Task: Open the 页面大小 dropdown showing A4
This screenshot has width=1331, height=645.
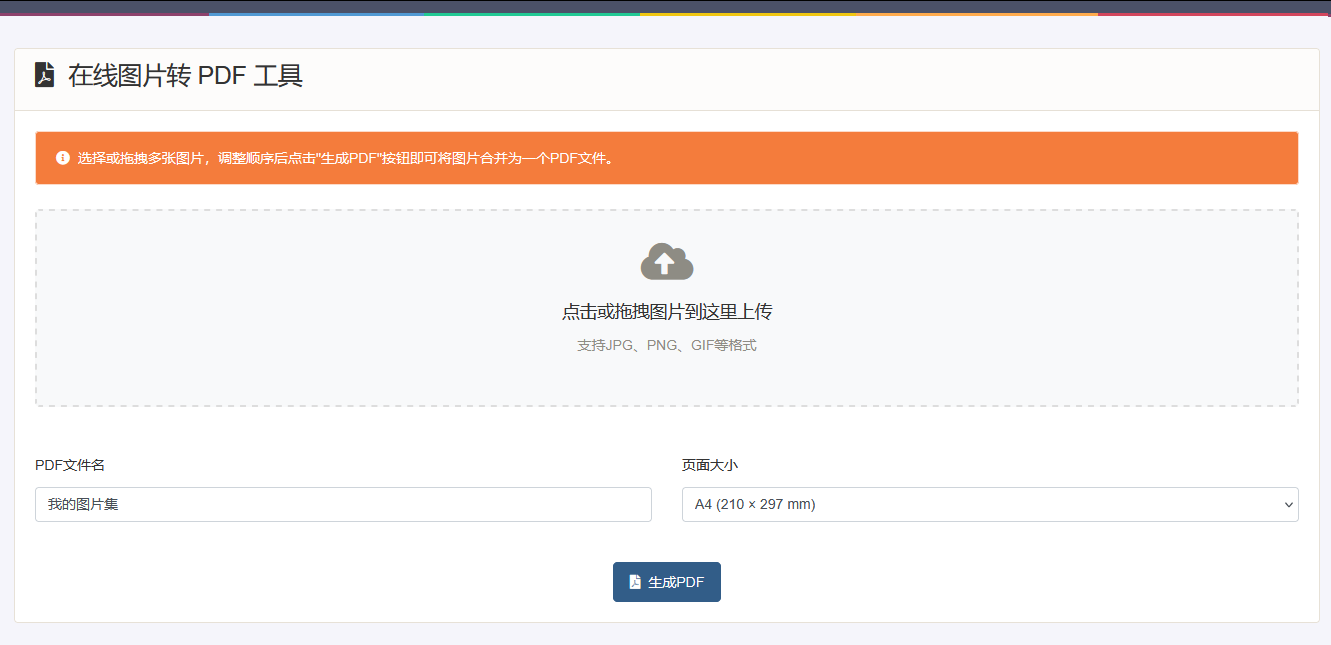Action: click(990, 504)
